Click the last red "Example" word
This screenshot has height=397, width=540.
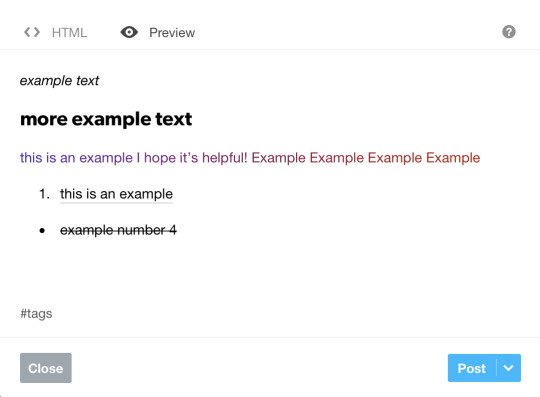click(x=453, y=158)
